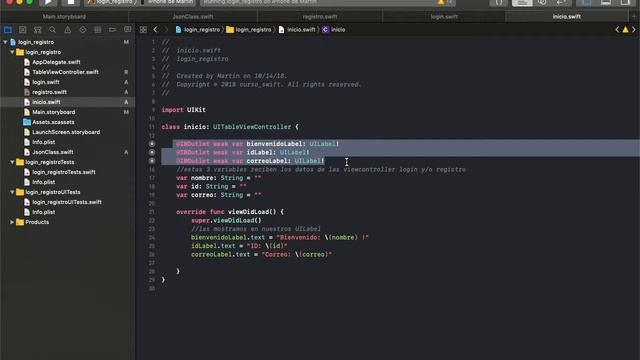Screen dimensions: 640x360
Task: Open the Symbol navigator
Action: pos(38,30)
